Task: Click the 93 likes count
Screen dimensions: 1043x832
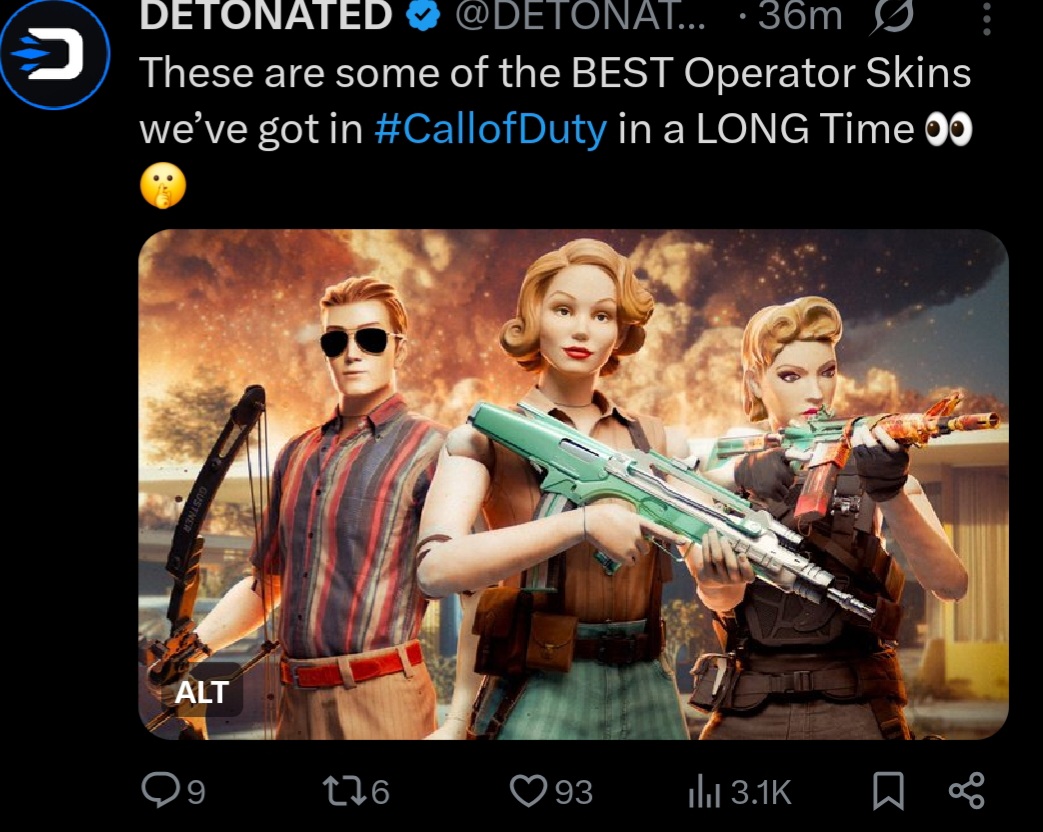Action: pos(574,792)
